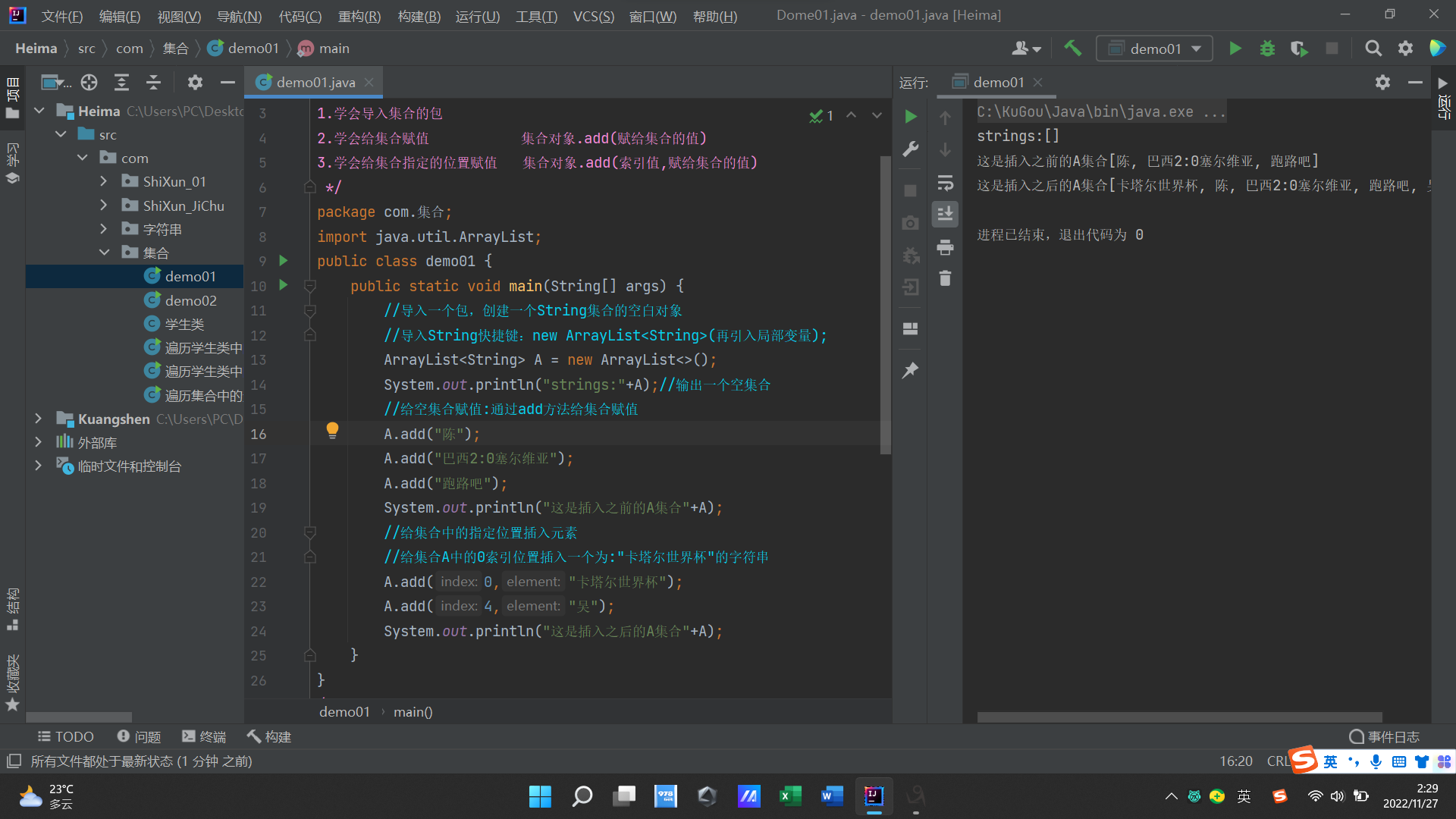Click the Rerun icon in the Run panel
This screenshot has width=1456, height=819.
tap(911, 116)
